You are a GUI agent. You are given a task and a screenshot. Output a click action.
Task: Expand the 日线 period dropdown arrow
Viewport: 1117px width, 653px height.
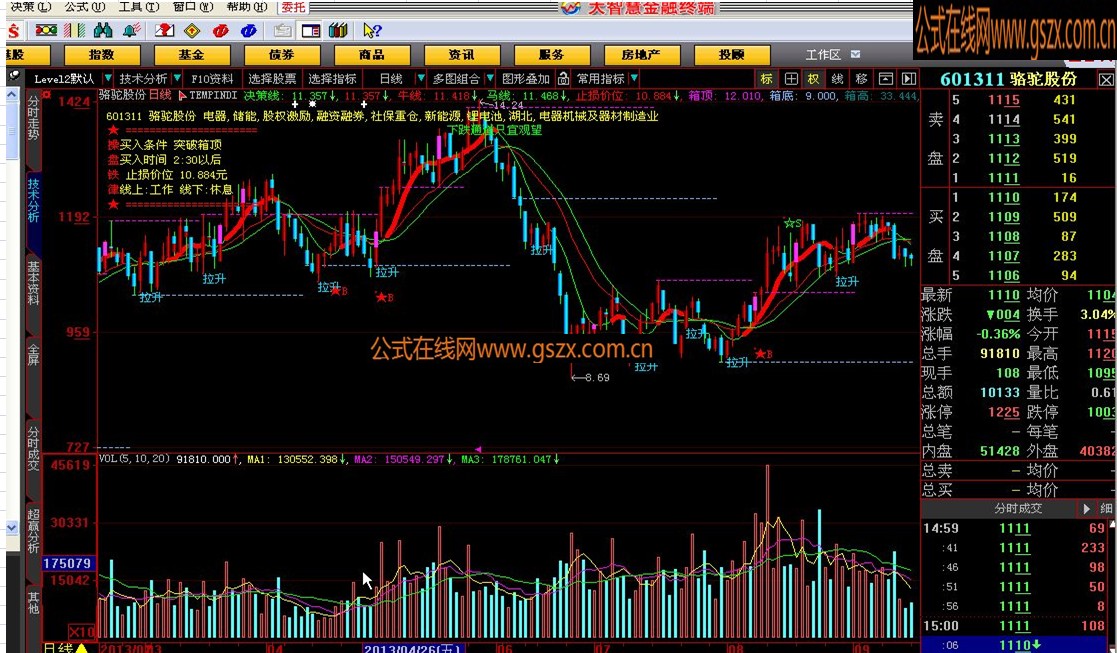[x=421, y=78]
